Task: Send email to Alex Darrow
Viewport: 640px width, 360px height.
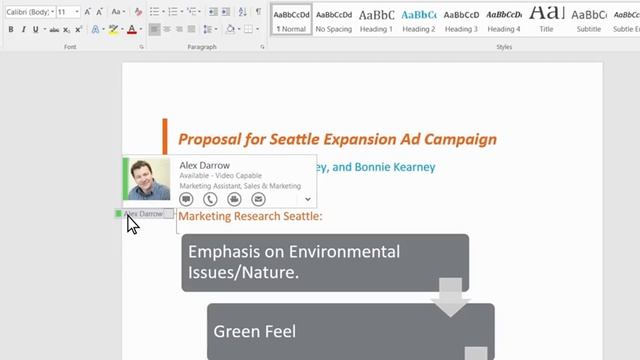Action: [x=258, y=199]
